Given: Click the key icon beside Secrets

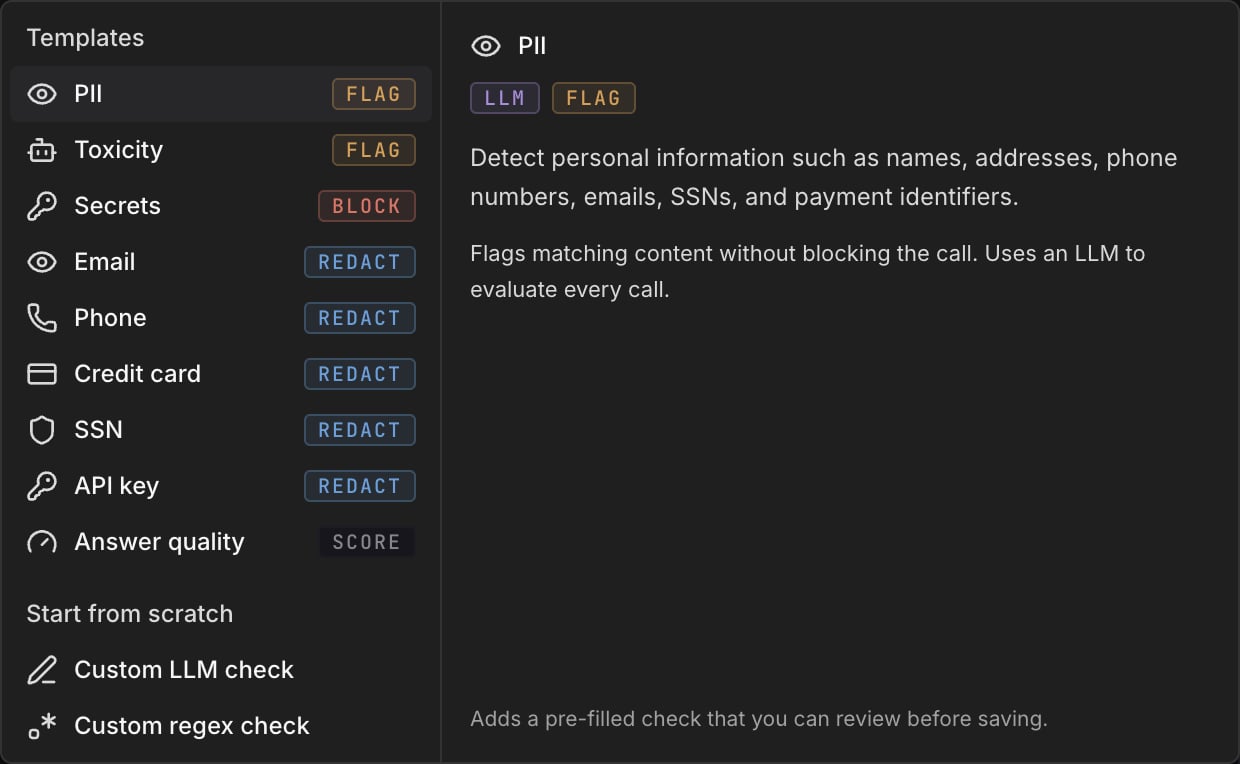Looking at the screenshot, I should [x=42, y=206].
